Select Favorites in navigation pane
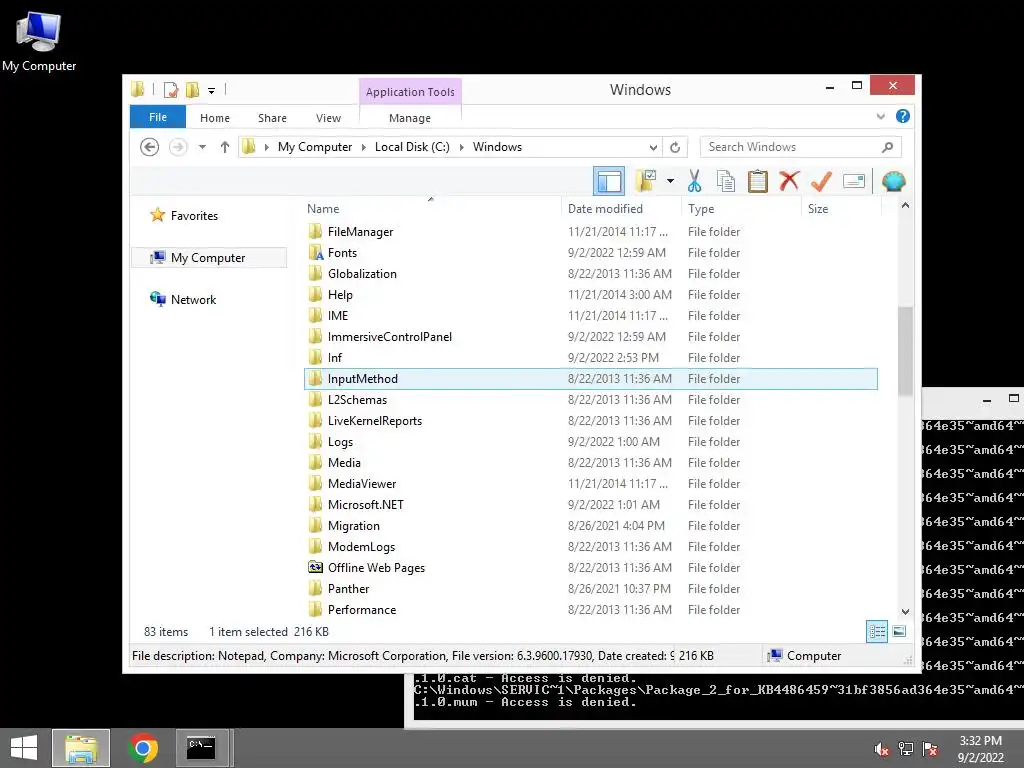Screen dimensions: 1024x768 tap(194, 216)
